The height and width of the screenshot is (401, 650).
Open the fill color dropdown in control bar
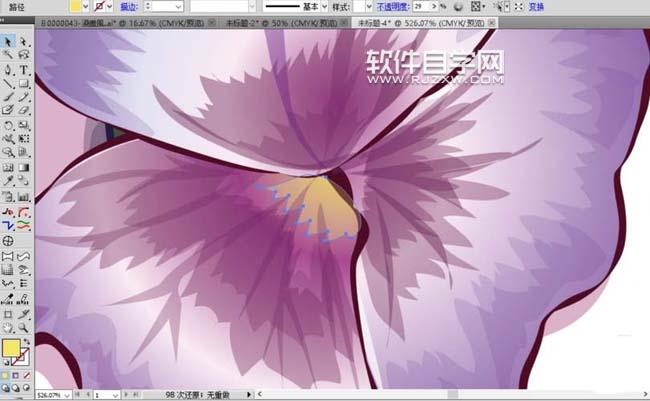pyautogui.click(x=85, y=7)
